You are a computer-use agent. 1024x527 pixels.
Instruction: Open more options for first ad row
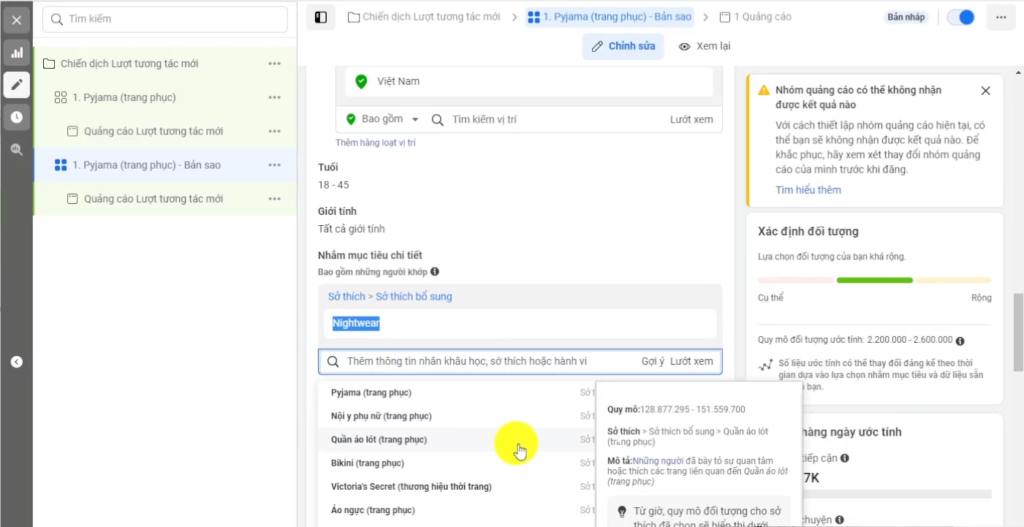(x=274, y=131)
